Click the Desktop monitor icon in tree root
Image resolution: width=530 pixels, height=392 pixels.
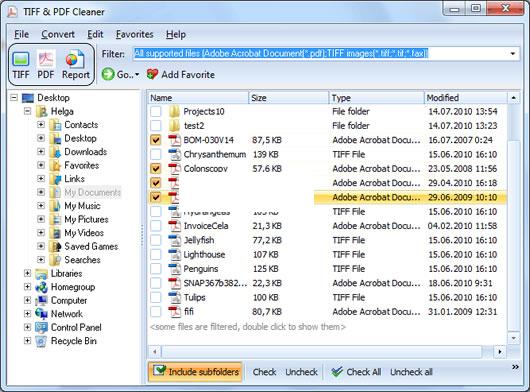(x=28, y=98)
